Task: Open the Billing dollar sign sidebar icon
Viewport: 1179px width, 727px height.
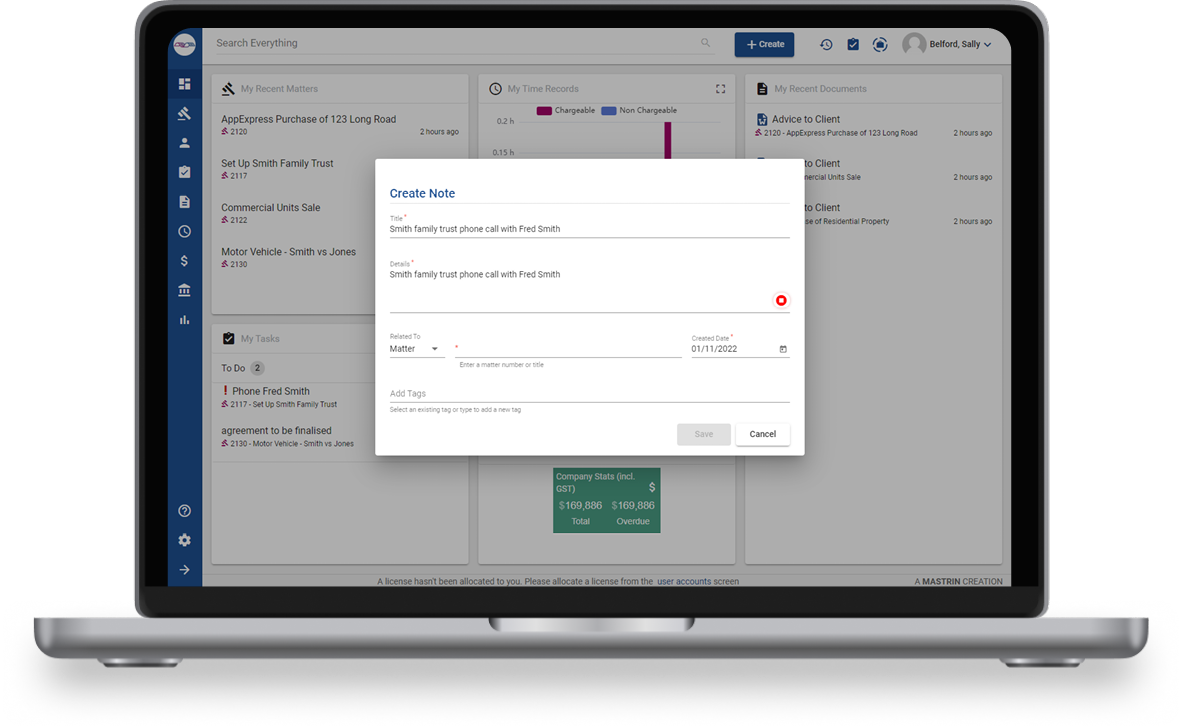Action: pos(184,261)
